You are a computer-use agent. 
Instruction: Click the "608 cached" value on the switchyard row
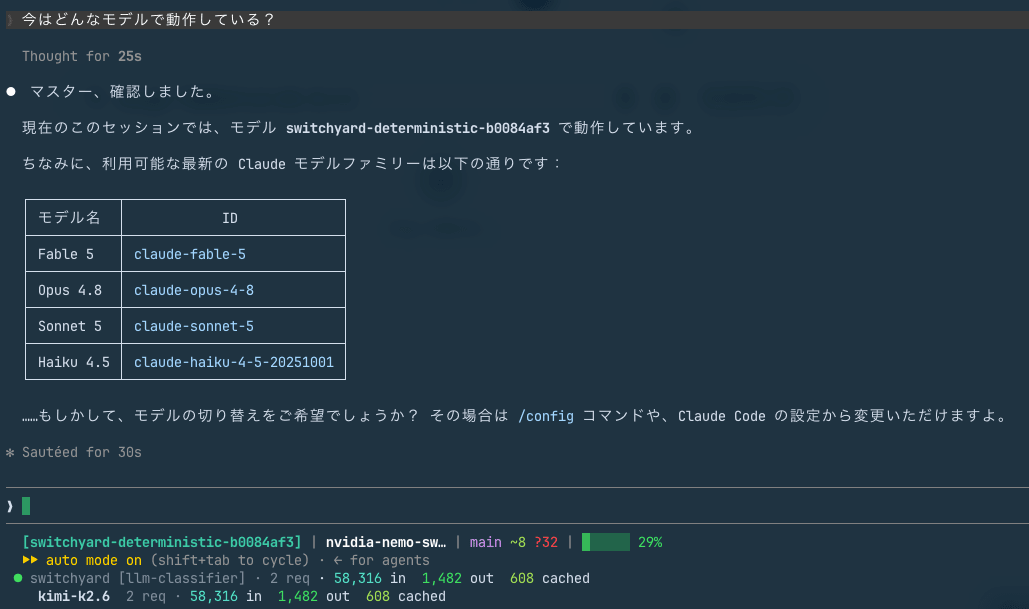pyautogui.click(x=550, y=578)
